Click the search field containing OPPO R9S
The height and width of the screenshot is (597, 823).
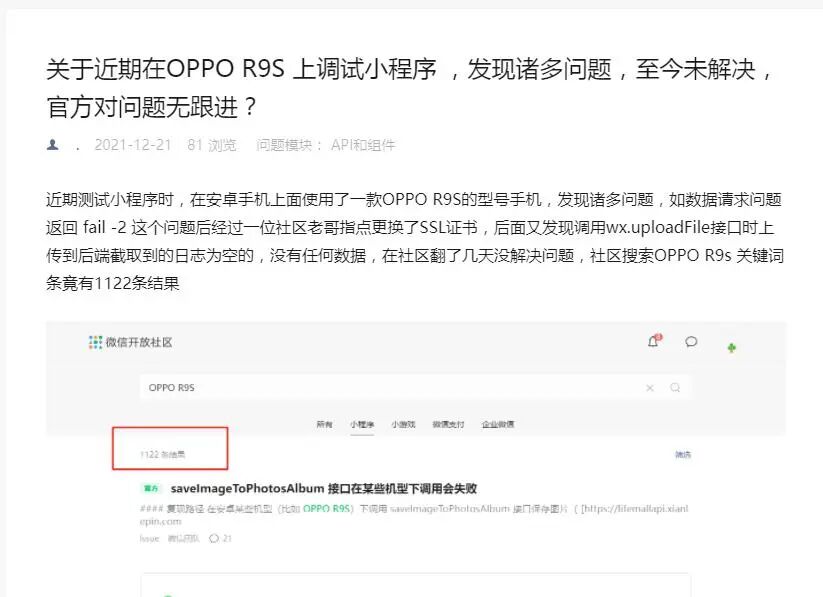[415, 387]
